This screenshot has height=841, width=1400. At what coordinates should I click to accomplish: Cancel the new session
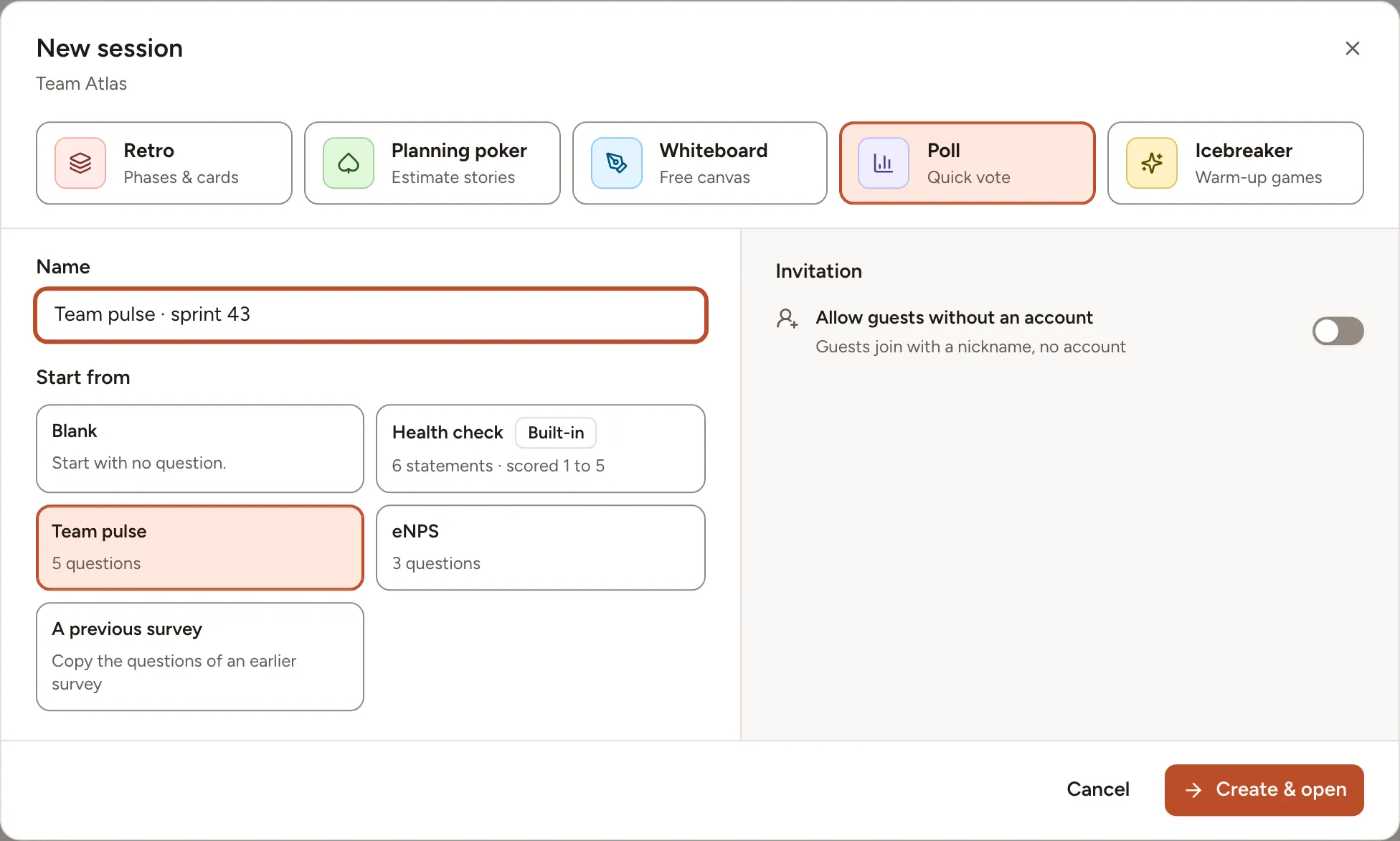click(1098, 789)
